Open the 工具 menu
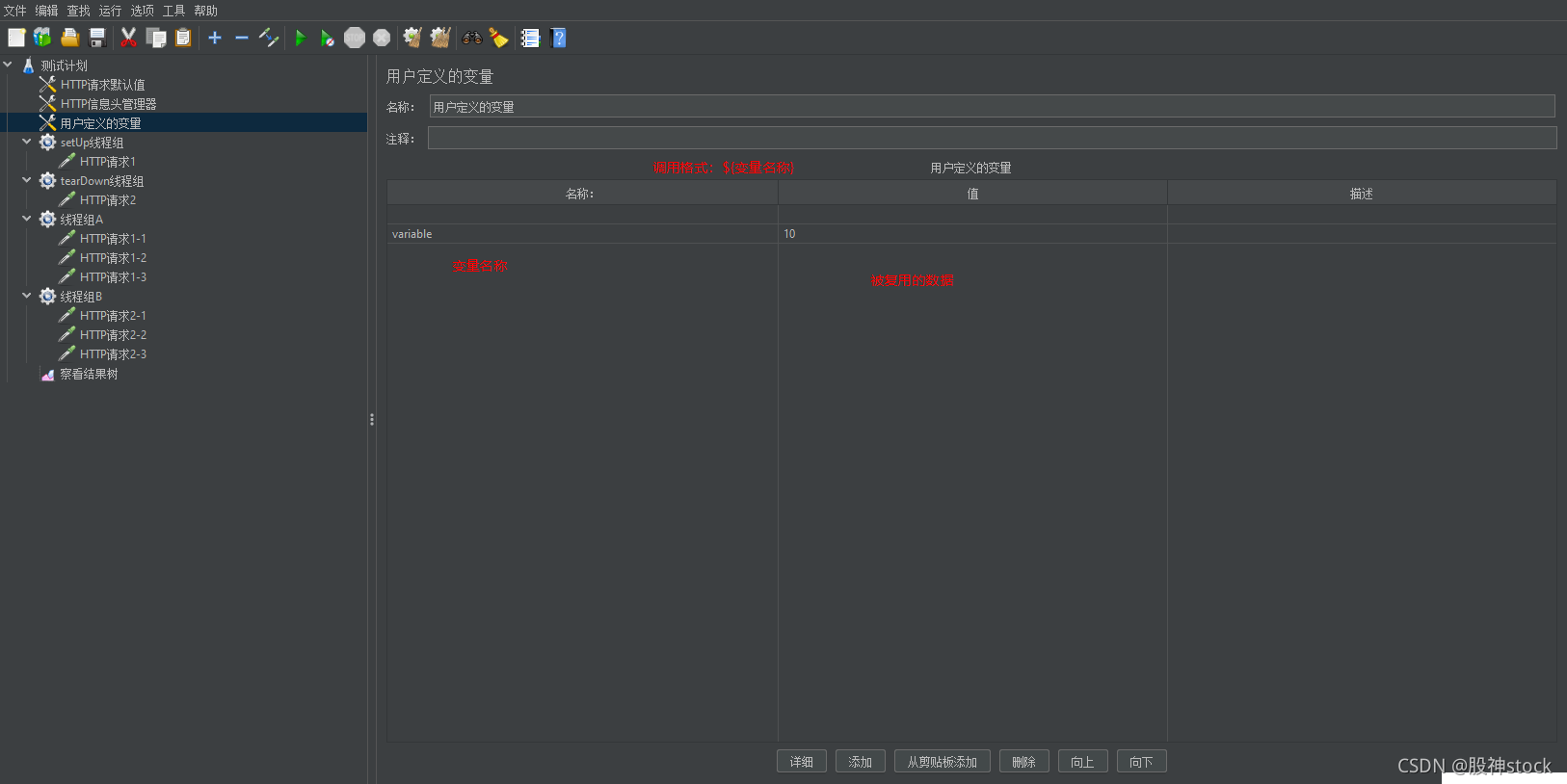This screenshot has height=784, width=1567. [x=173, y=11]
